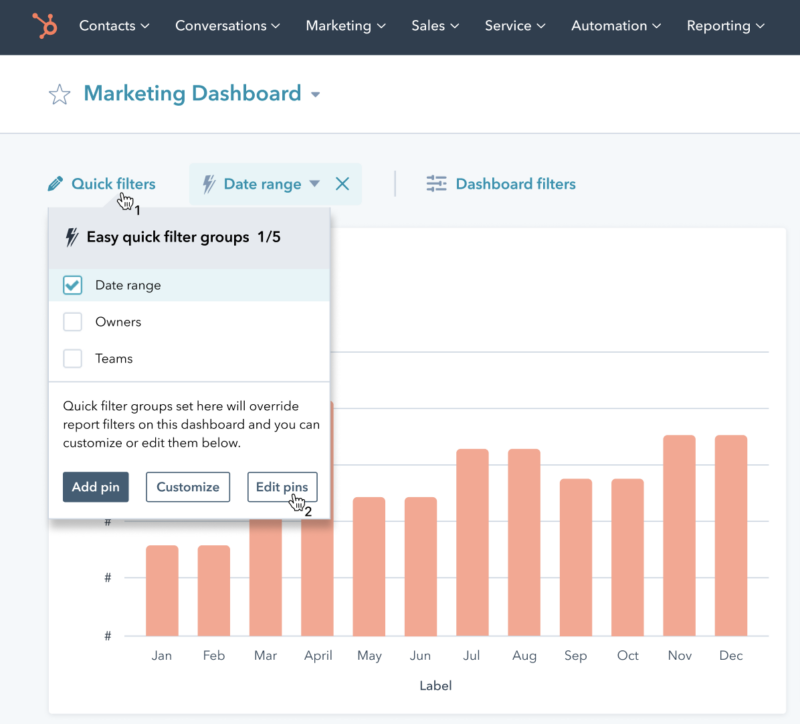The width and height of the screenshot is (800, 724).
Task: Open the Marketing menu
Action: (x=345, y=26)
